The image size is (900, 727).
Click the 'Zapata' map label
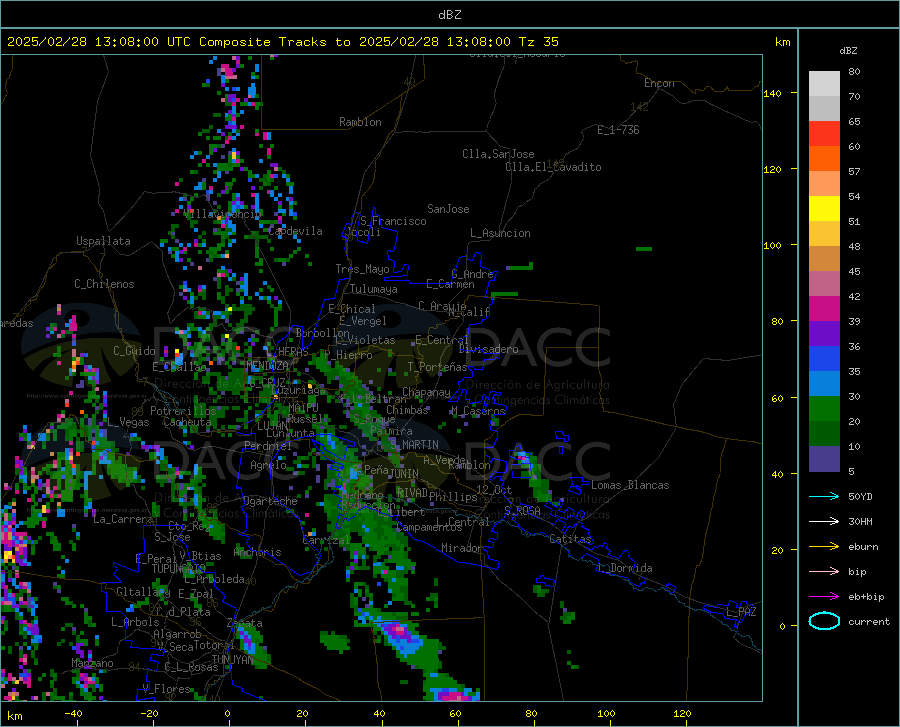(245, 623)
